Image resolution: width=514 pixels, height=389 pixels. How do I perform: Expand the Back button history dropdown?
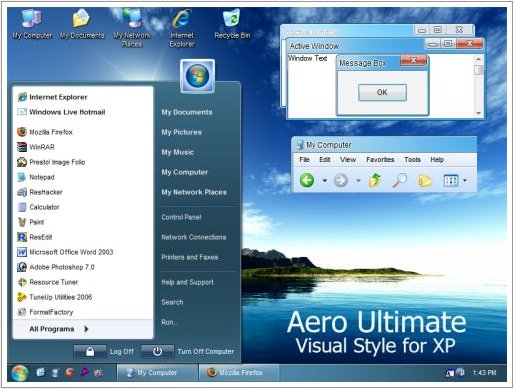(324, 181)
